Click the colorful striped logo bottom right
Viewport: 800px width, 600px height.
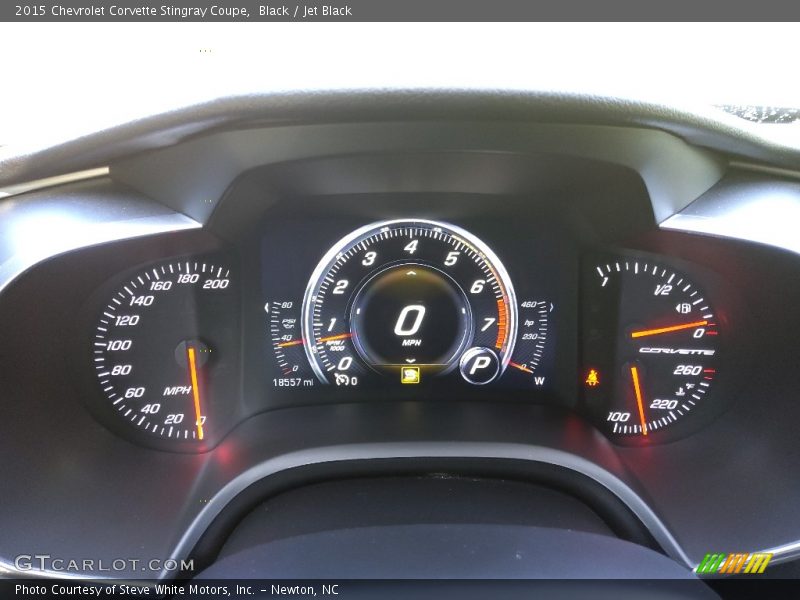(733, 563)
